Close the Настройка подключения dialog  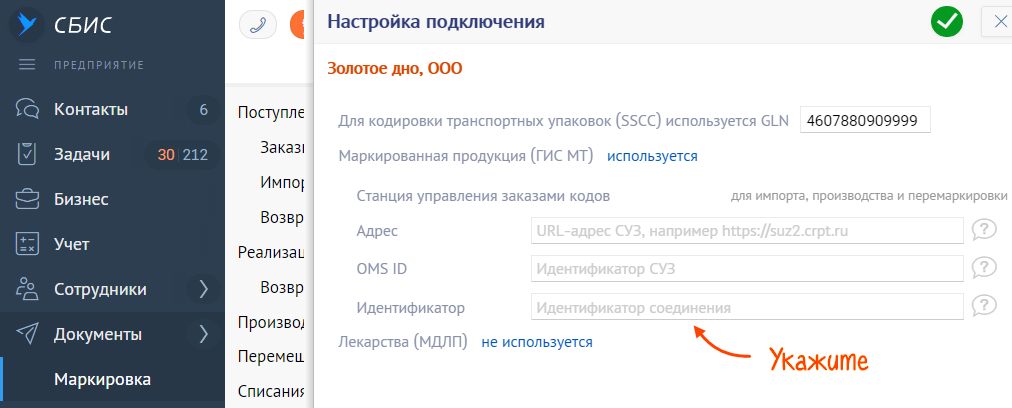click(x=998, y=22)
